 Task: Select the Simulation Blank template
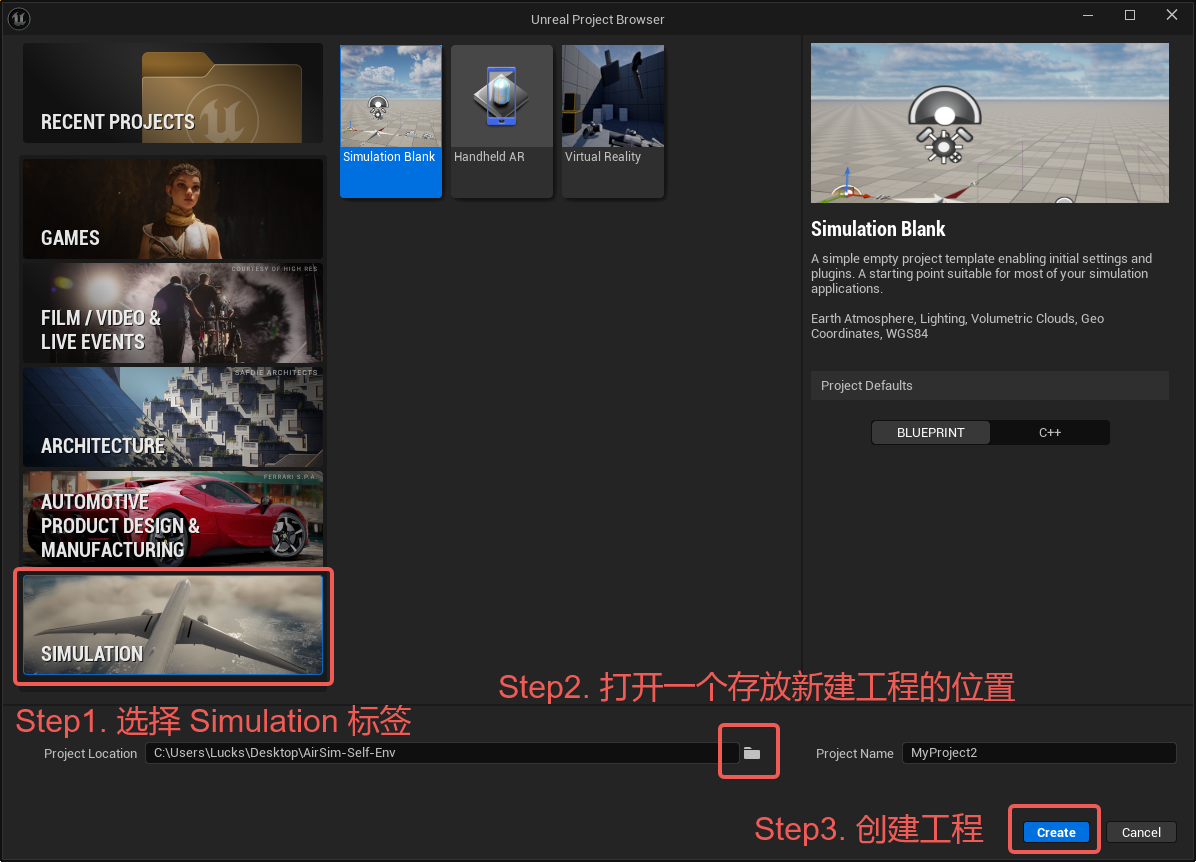[x=391, y=121]
